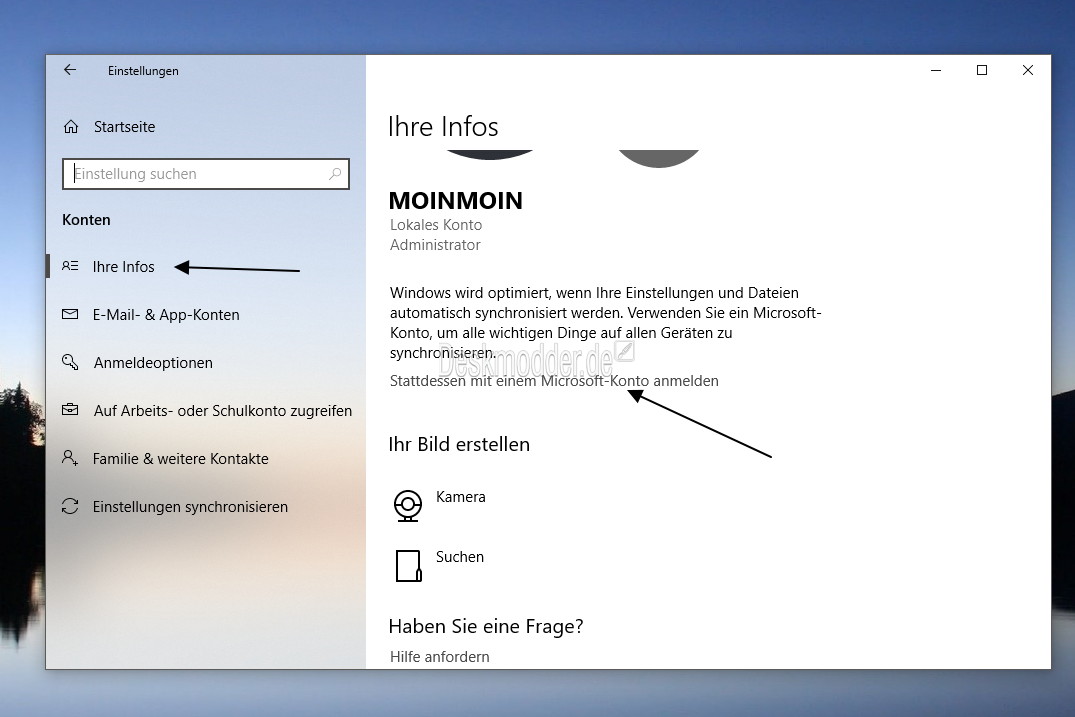Click the Lokales Konto text
The width and height of the screenshot is (1075, 717).
pos(436,225)
